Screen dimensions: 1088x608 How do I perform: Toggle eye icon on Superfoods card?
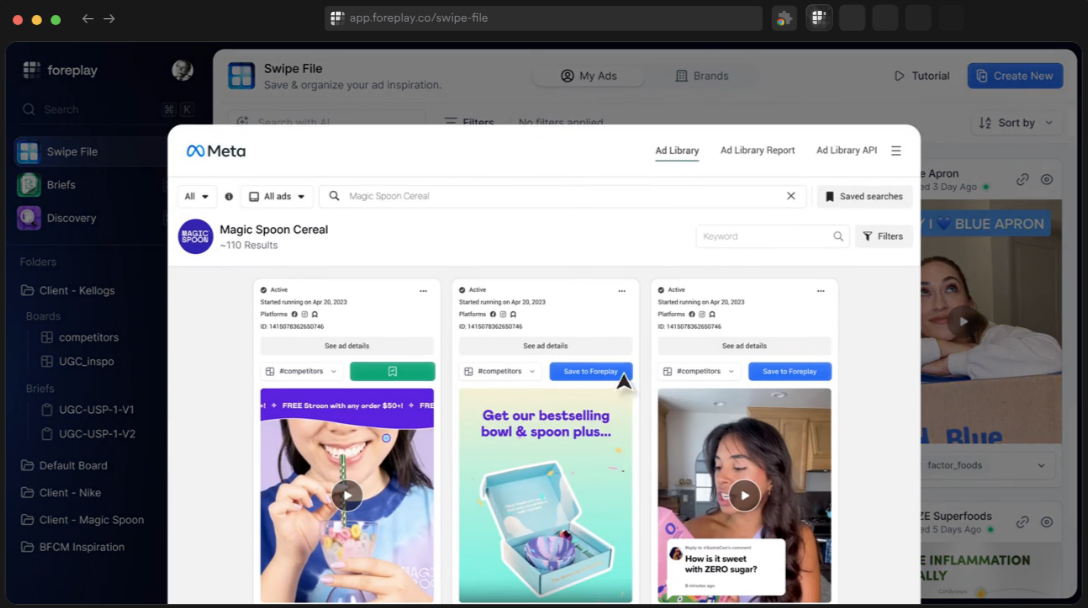pos(1046,522)
